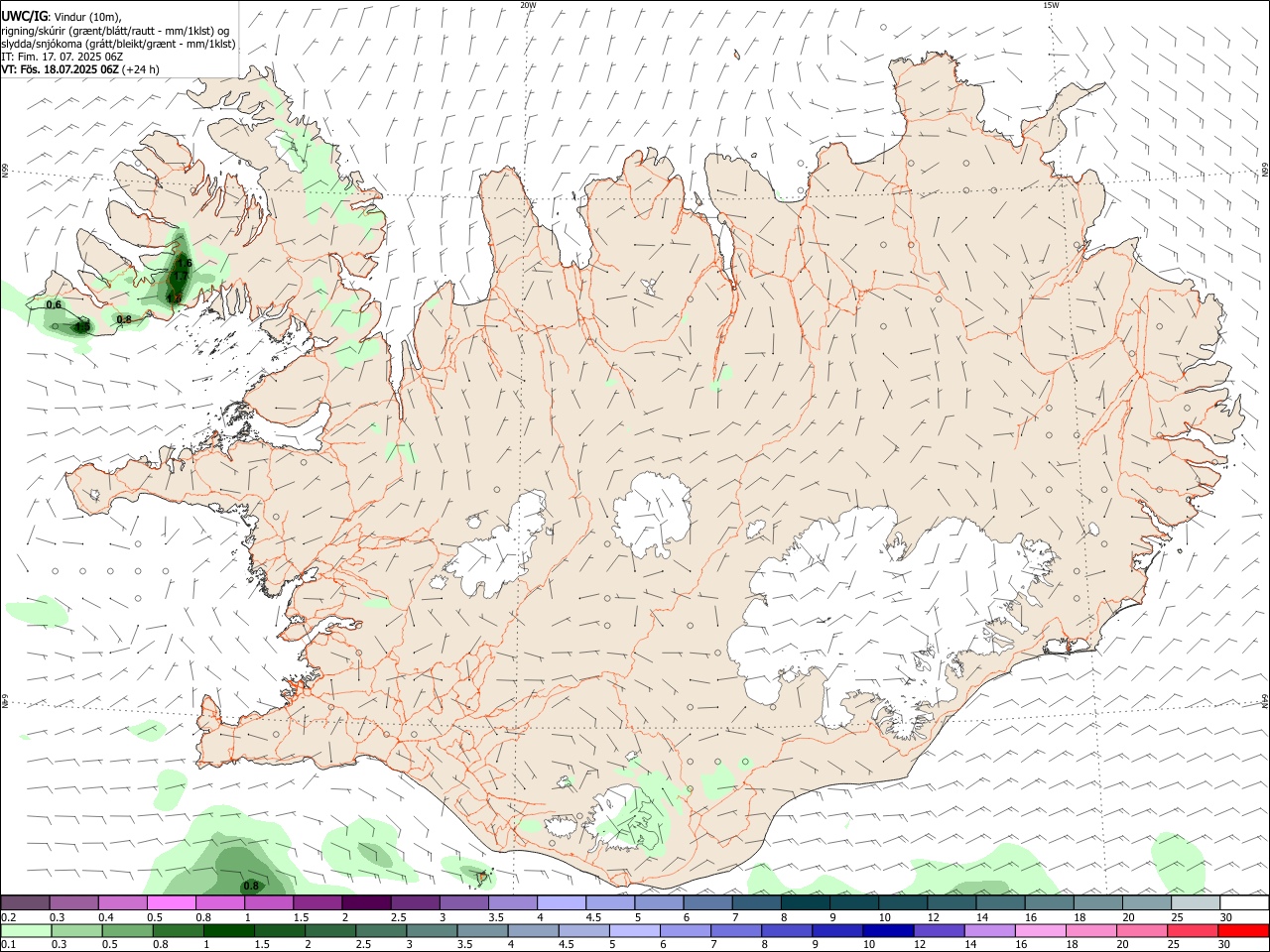Select lower legend swatch between 0.1 and 0.3

tap(26, 930)
